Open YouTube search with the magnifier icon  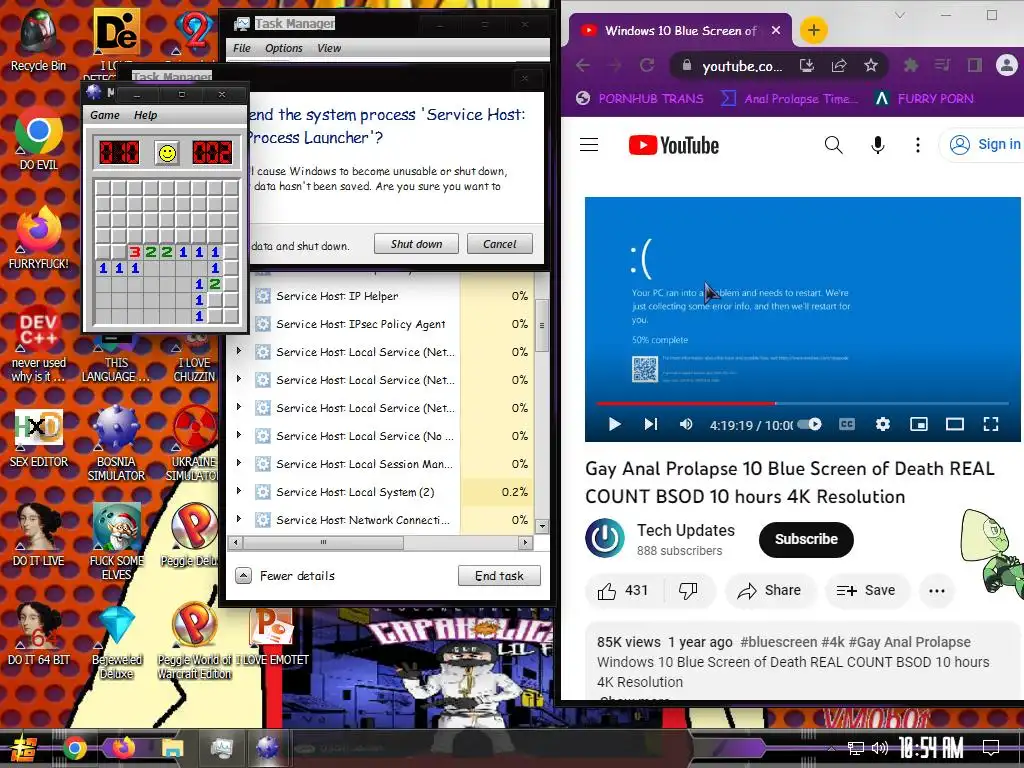tap(833, 145)
